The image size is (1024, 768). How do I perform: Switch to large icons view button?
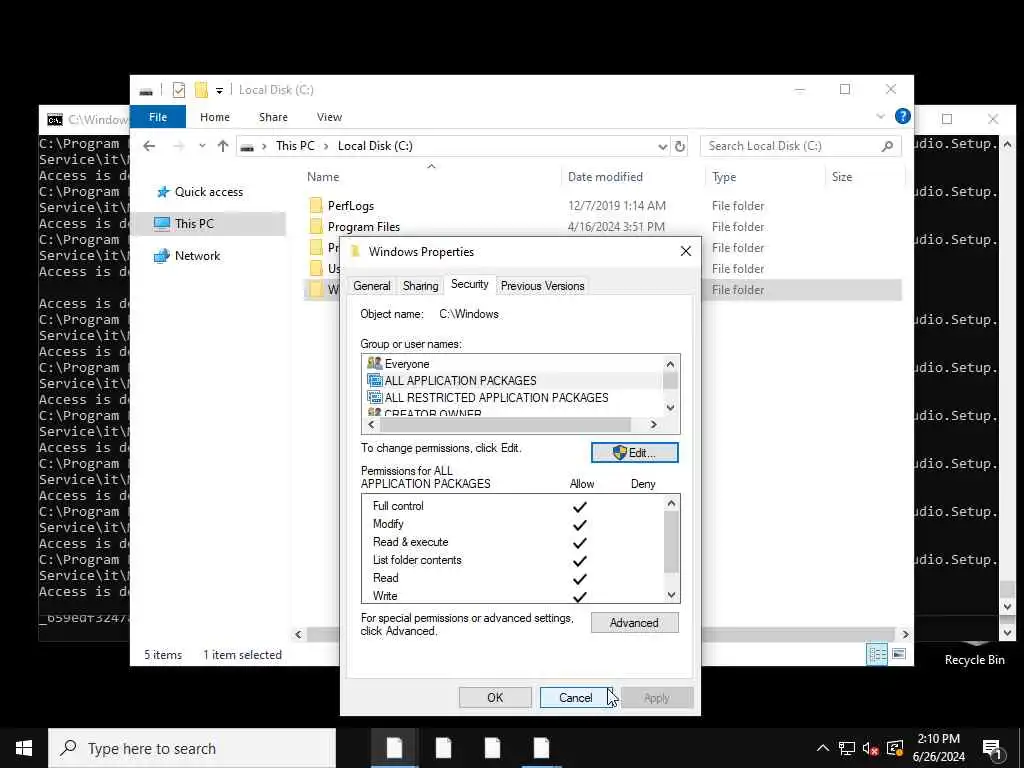click(899, 654)
